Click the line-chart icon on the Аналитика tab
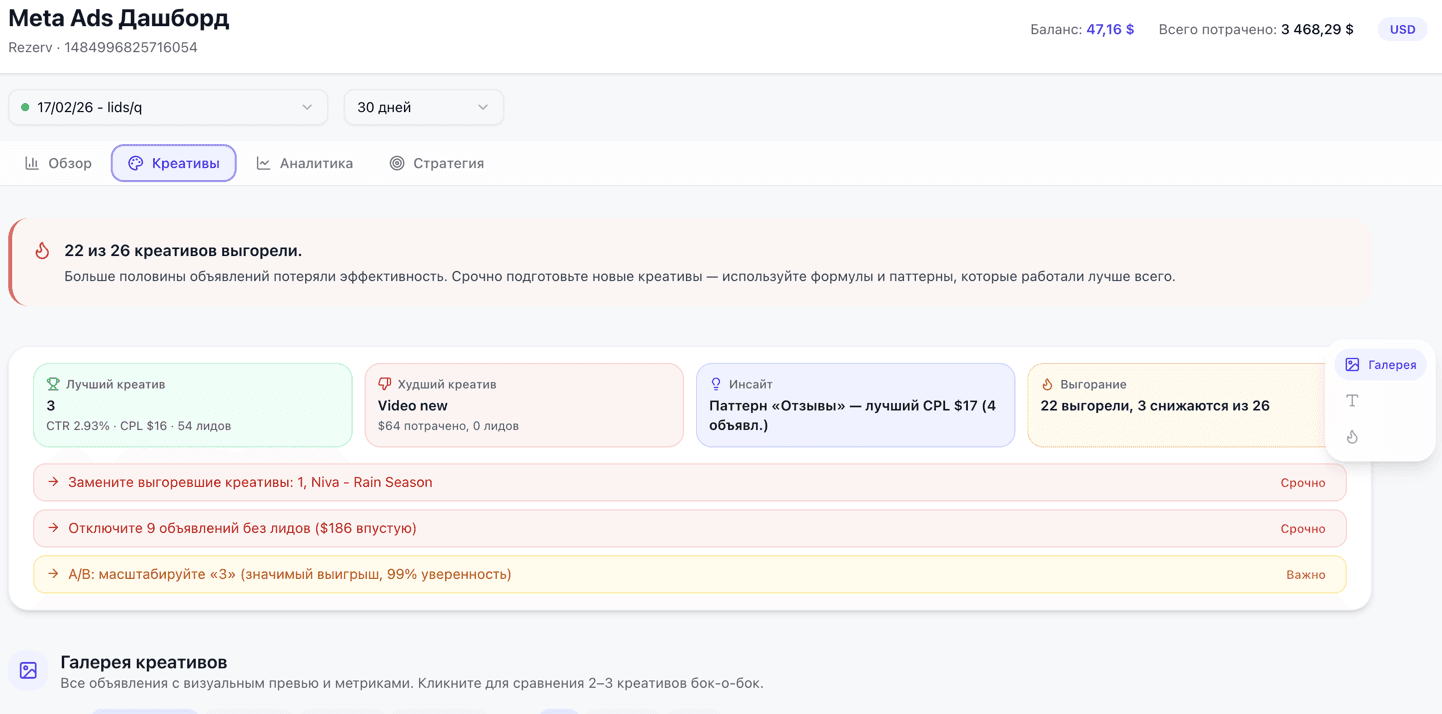Viewport: 1442px width, 714px height. point(262,162)
